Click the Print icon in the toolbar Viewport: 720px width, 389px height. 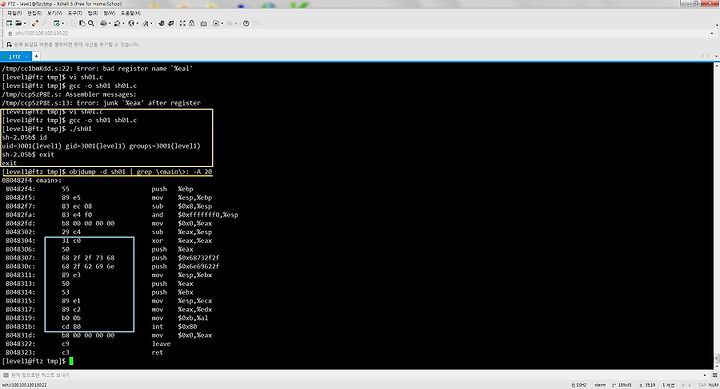tap(103, 23)
